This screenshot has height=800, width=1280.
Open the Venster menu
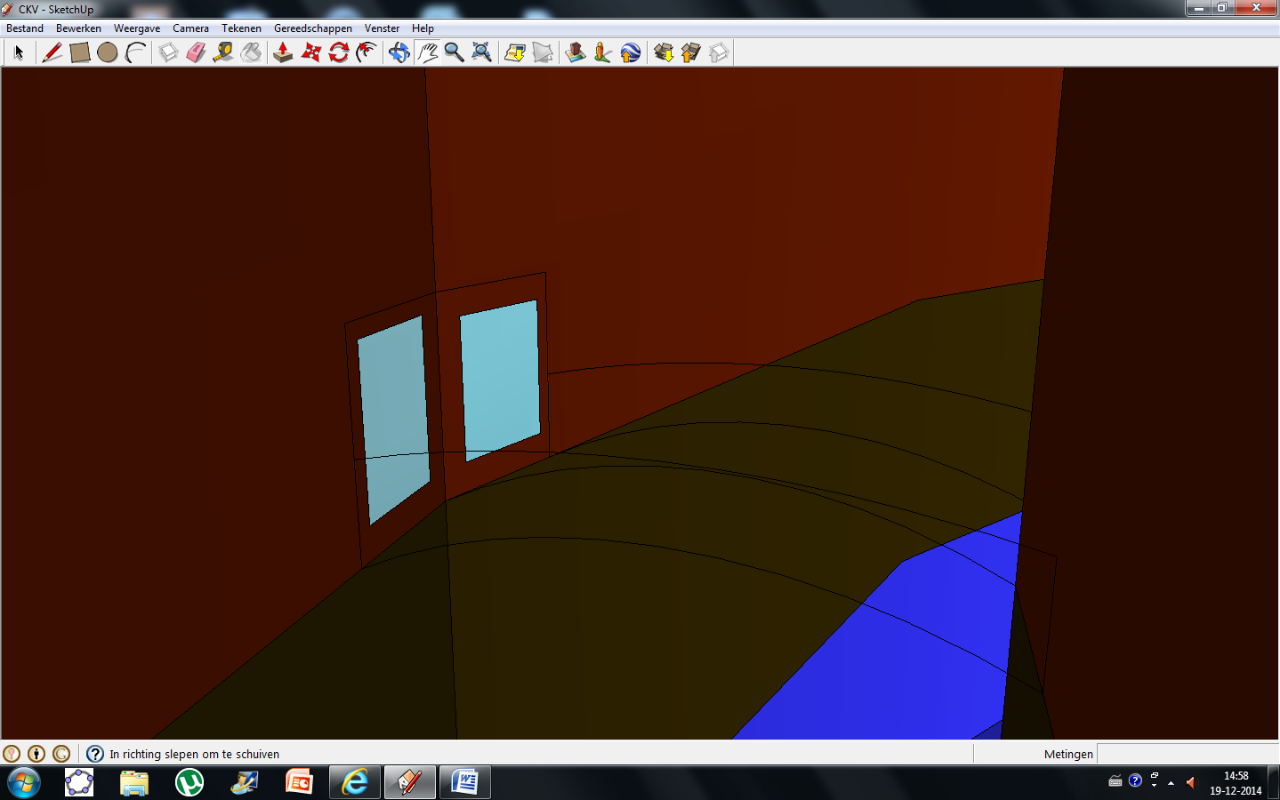tap(382, 28)
